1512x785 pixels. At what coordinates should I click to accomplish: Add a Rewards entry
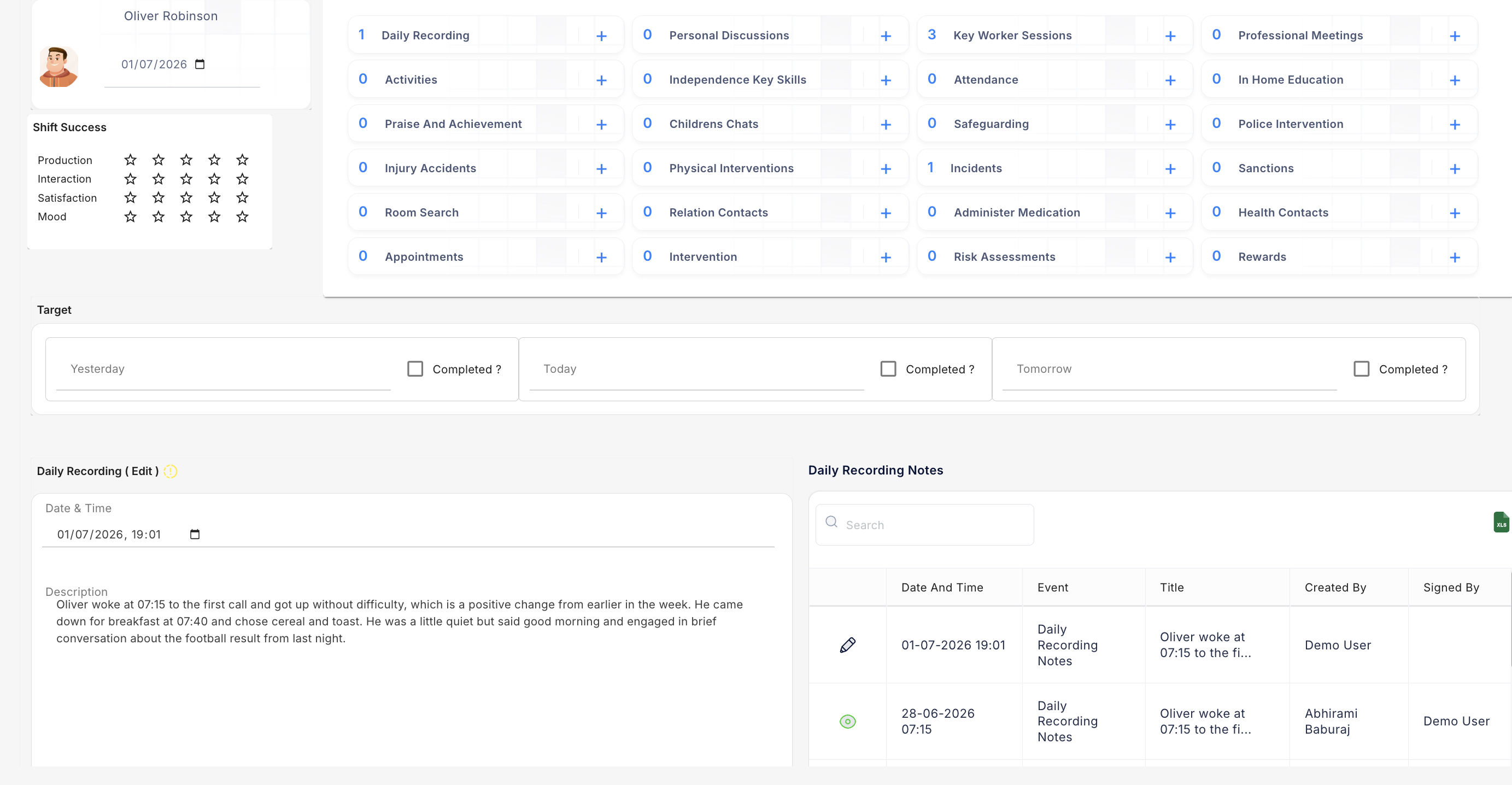coord(1455,257)
